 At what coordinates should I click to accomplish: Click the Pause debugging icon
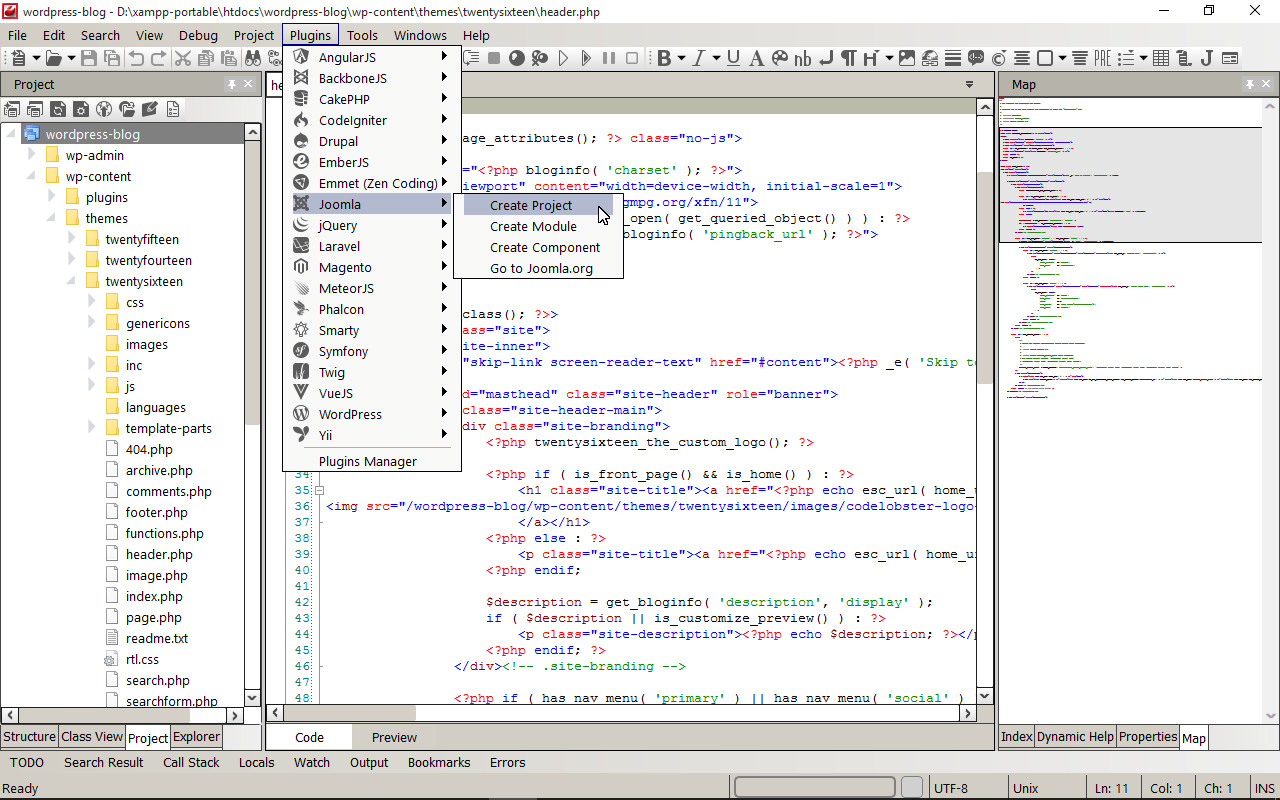point(609,59)
